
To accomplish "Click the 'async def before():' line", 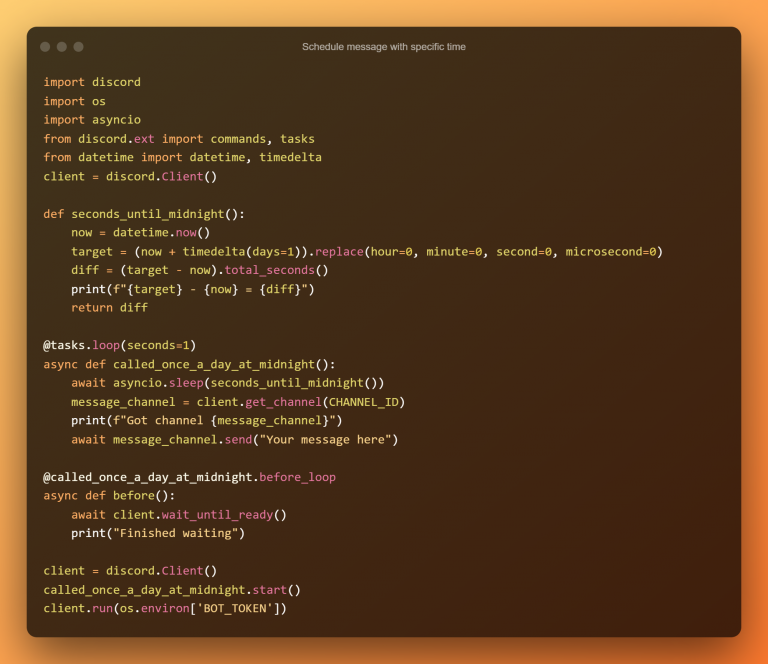I will click(x=109, y=496).
